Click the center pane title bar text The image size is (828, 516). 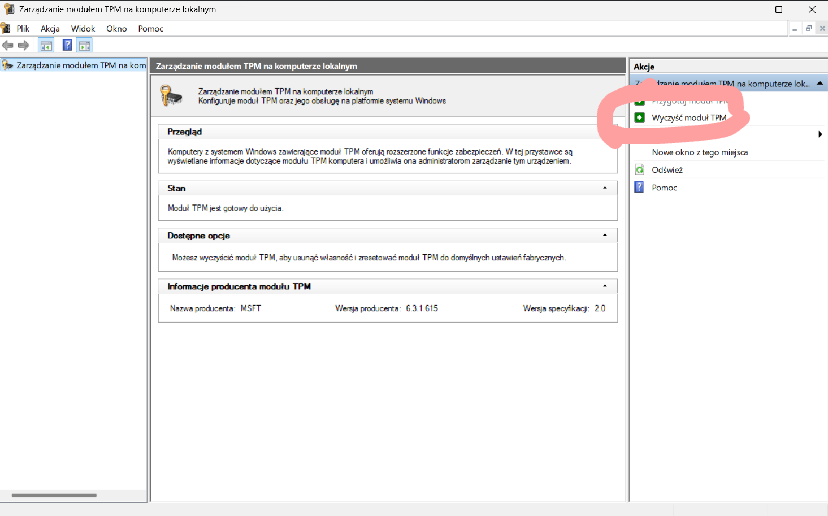pos(257,66)
